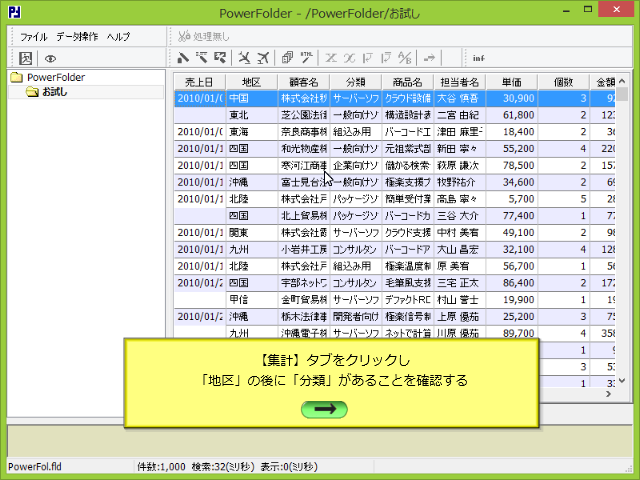This screenshot has width=640, height=480.
Task: Click the staff cell 新田 寧々
Action: tap(460, 149)
